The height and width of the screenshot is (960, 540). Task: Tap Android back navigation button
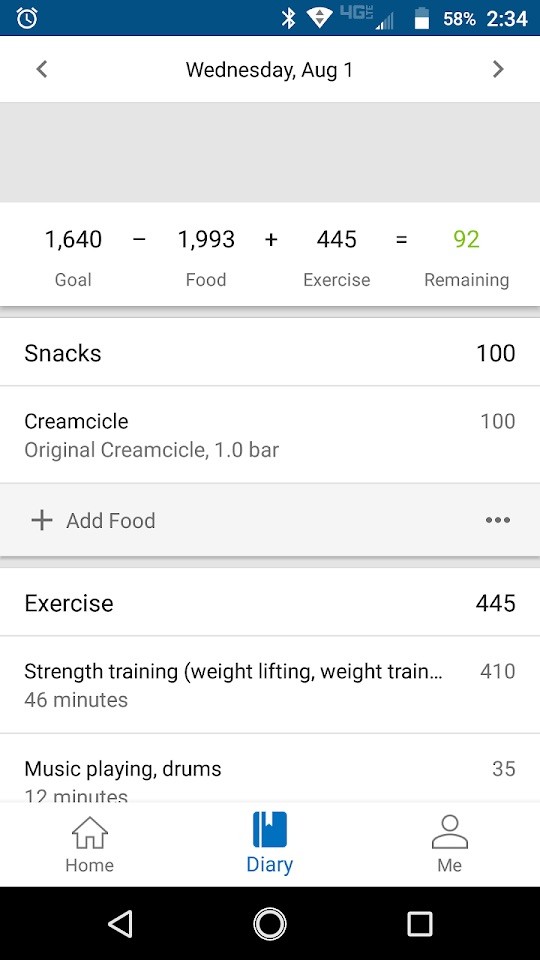(120, 923)
